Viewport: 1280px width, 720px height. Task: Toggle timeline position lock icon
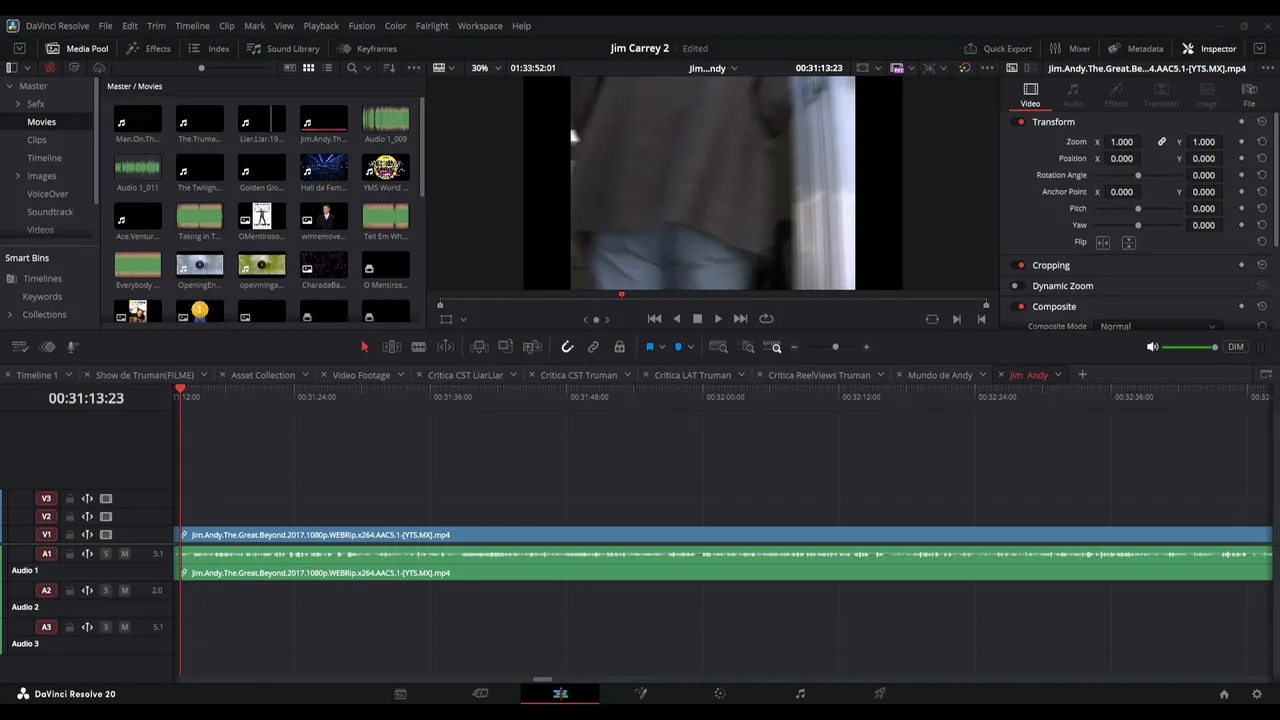pyautogui.click(x=619, y=347)
